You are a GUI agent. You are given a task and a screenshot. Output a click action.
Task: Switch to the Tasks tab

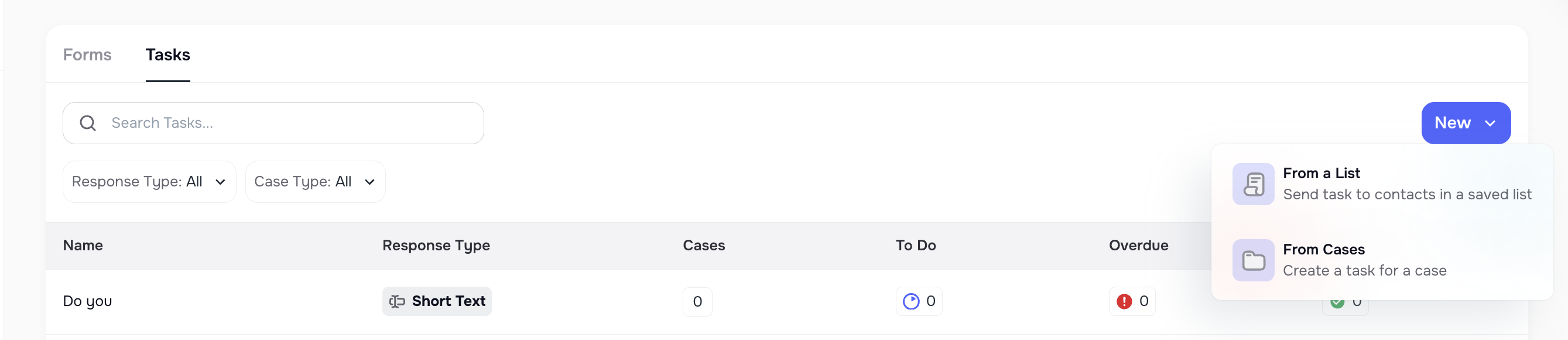(x=167, y=55)
